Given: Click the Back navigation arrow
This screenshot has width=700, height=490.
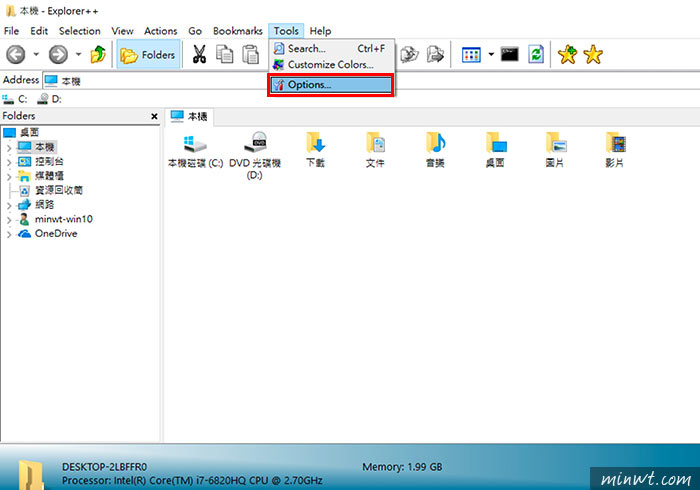Looking at the screenshot, I should point(16,55).
